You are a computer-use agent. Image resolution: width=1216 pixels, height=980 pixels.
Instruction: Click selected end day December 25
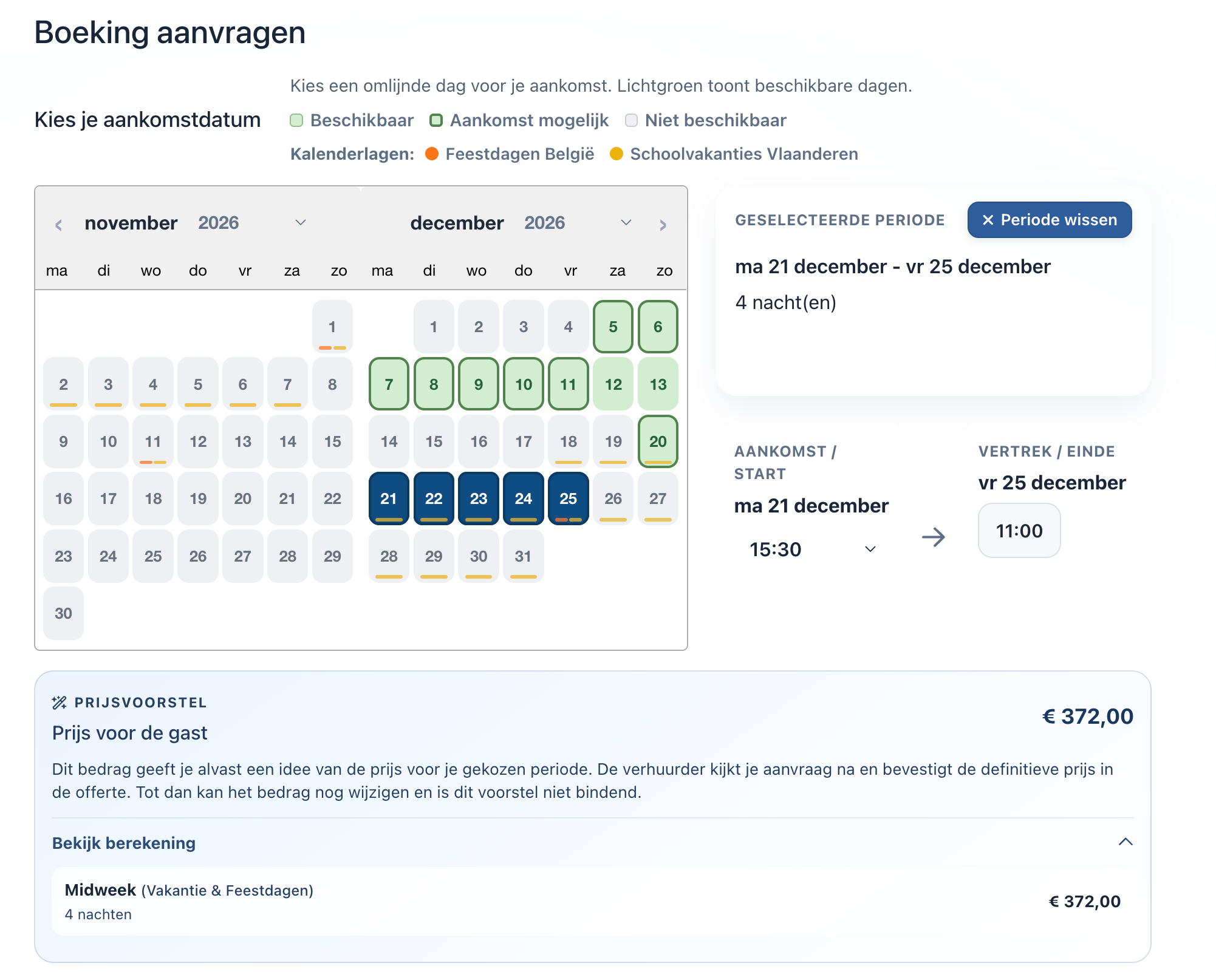click(568, 499)
